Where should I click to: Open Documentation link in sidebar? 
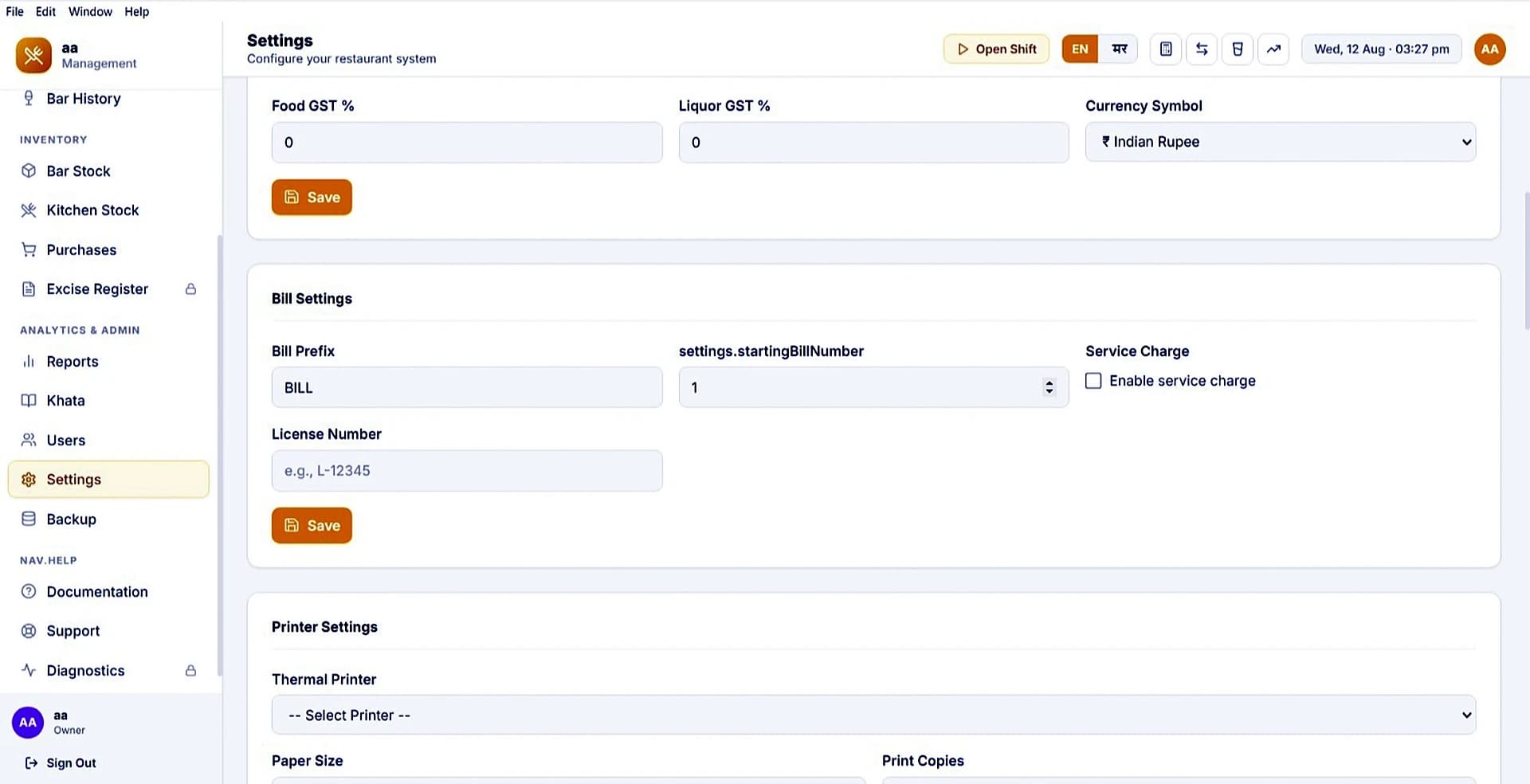[x=108, y=591]
